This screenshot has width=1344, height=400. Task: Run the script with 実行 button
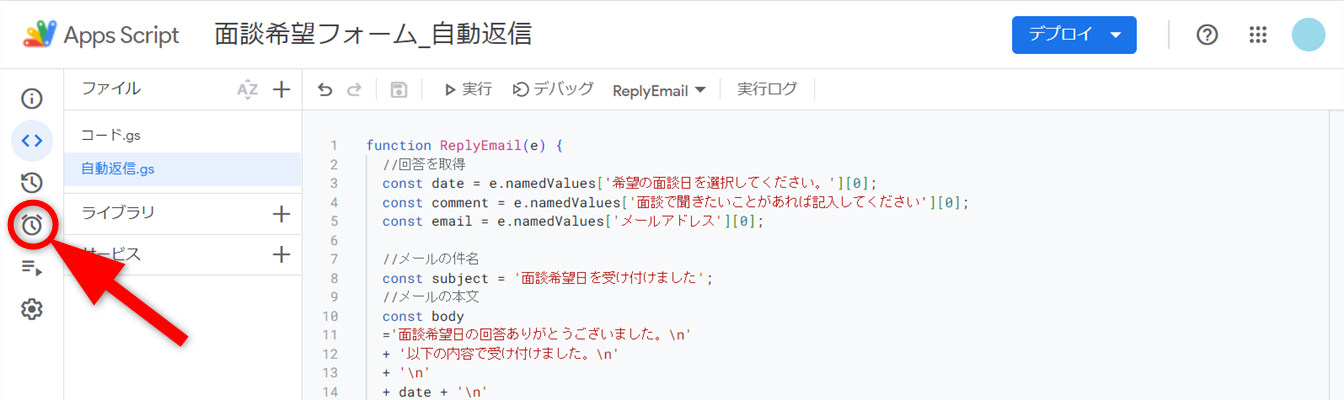(468, 90)
